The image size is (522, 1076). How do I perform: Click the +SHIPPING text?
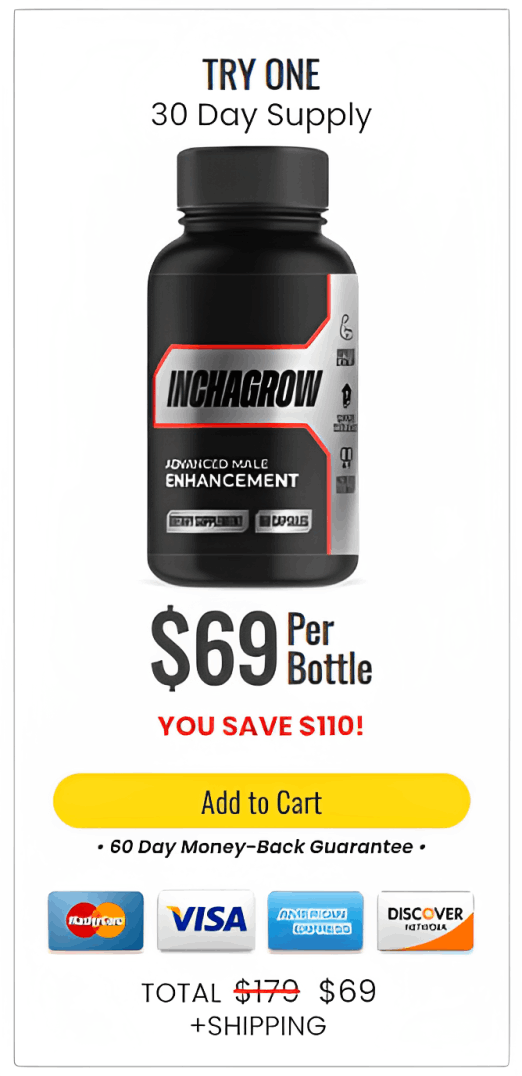click(259, 1026)
